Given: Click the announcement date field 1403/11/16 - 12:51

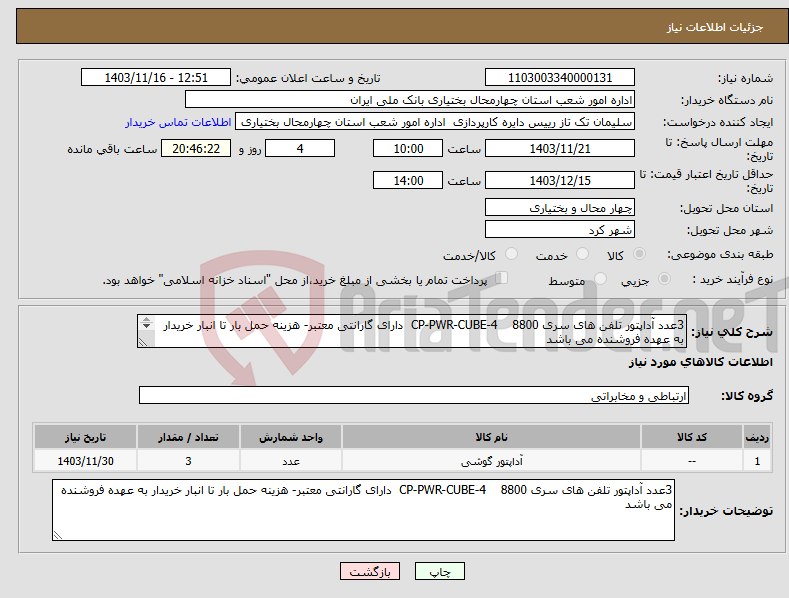Looking at the screenshot, I should (156, 78).
